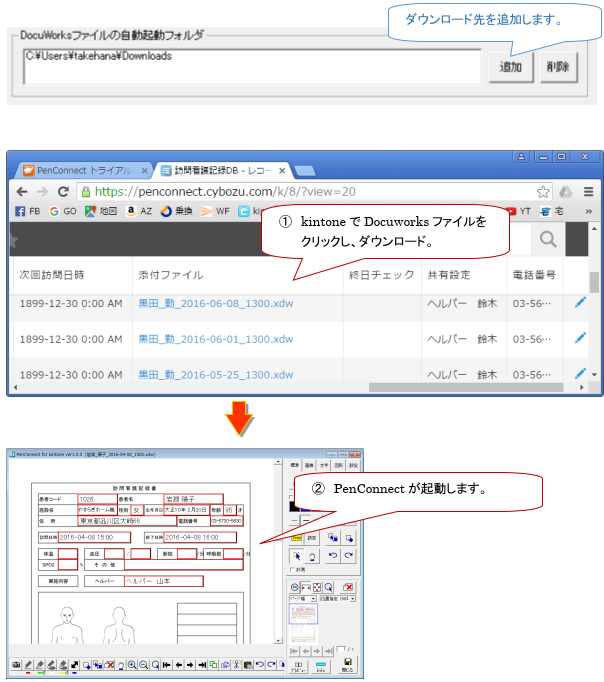Click the zoom in magnifier in bottom toolbar

coord(132,665)
